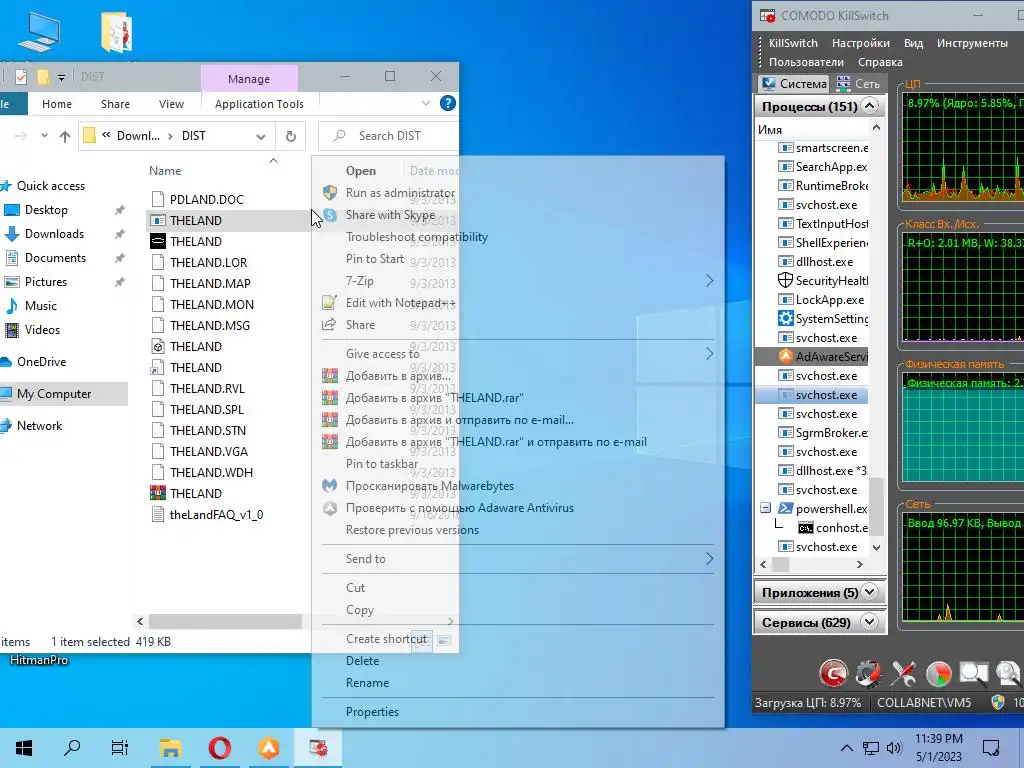Select the conhost.exe child process

click(833, 528)
